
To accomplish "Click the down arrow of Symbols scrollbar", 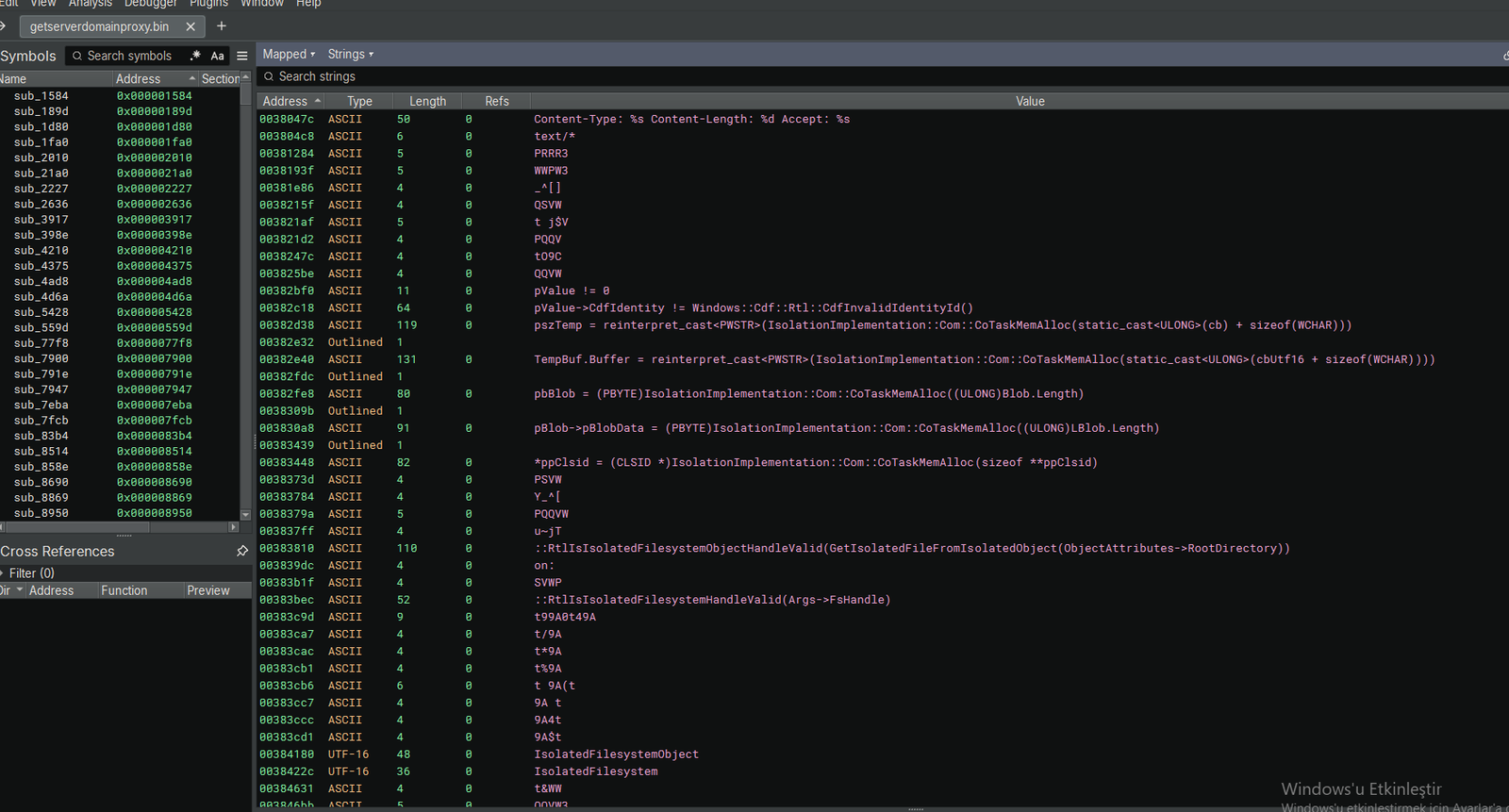I will tap(246, 515).
